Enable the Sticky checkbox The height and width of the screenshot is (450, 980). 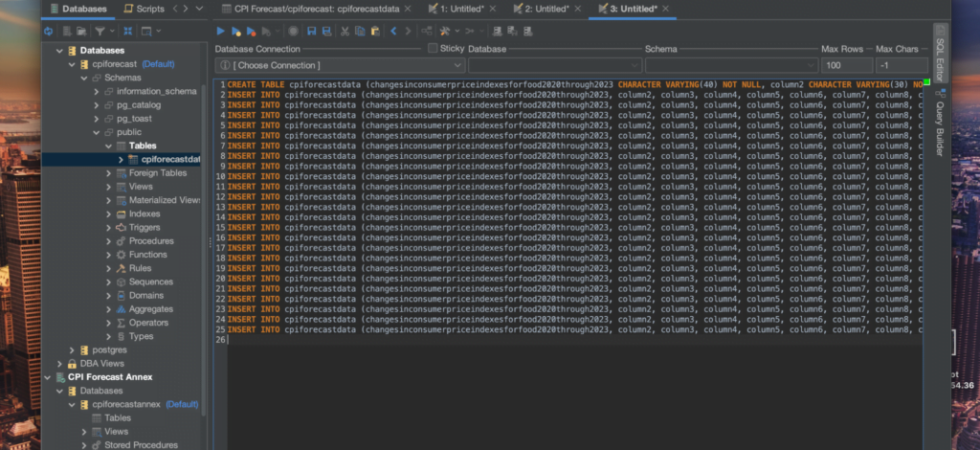(x=432, y=48)
